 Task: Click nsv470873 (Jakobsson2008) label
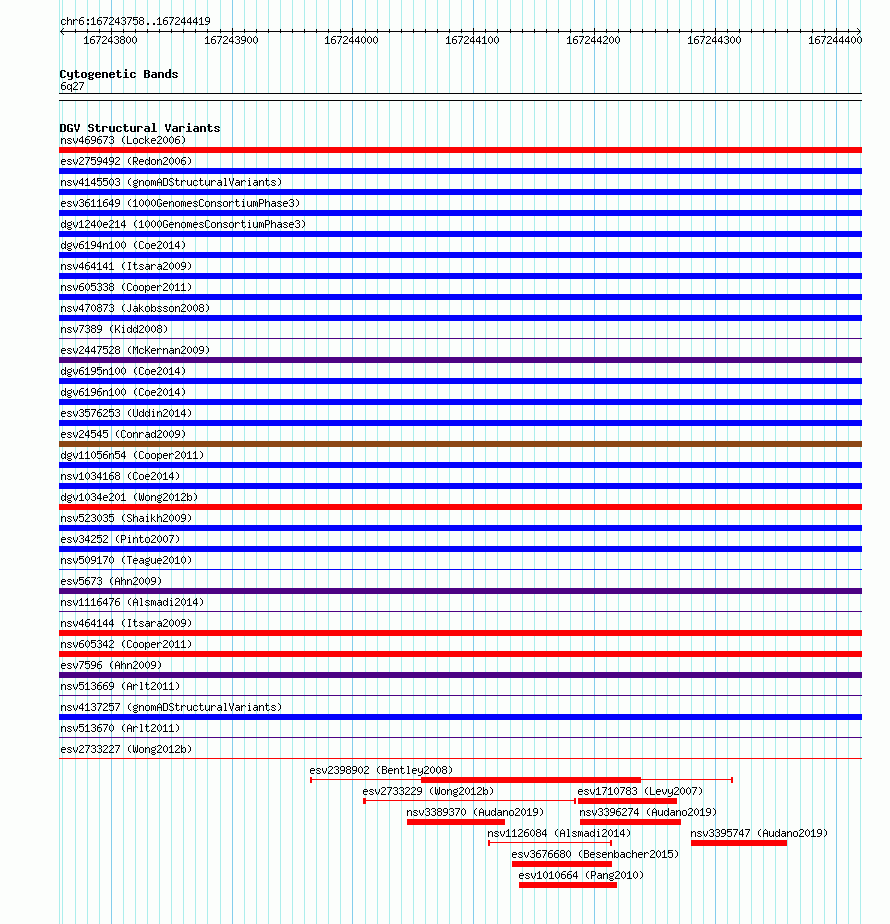coord(135,308)
